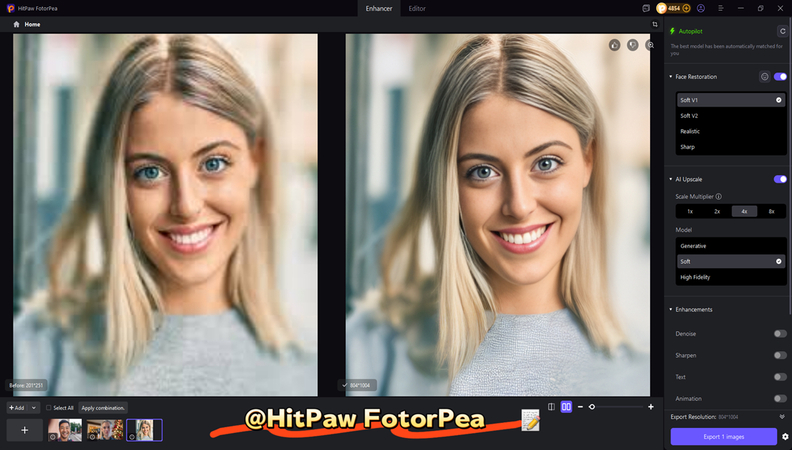
Task: Click the Scale Multiplier info icon
Action: click(x=719, y=196)
